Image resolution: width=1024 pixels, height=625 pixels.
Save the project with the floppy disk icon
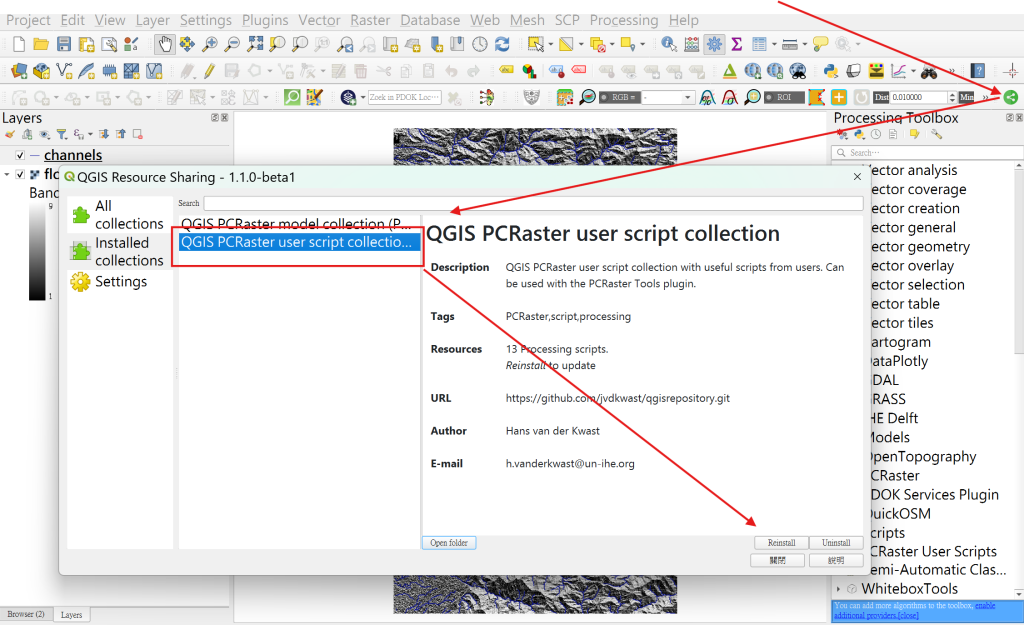click(63, 44)
